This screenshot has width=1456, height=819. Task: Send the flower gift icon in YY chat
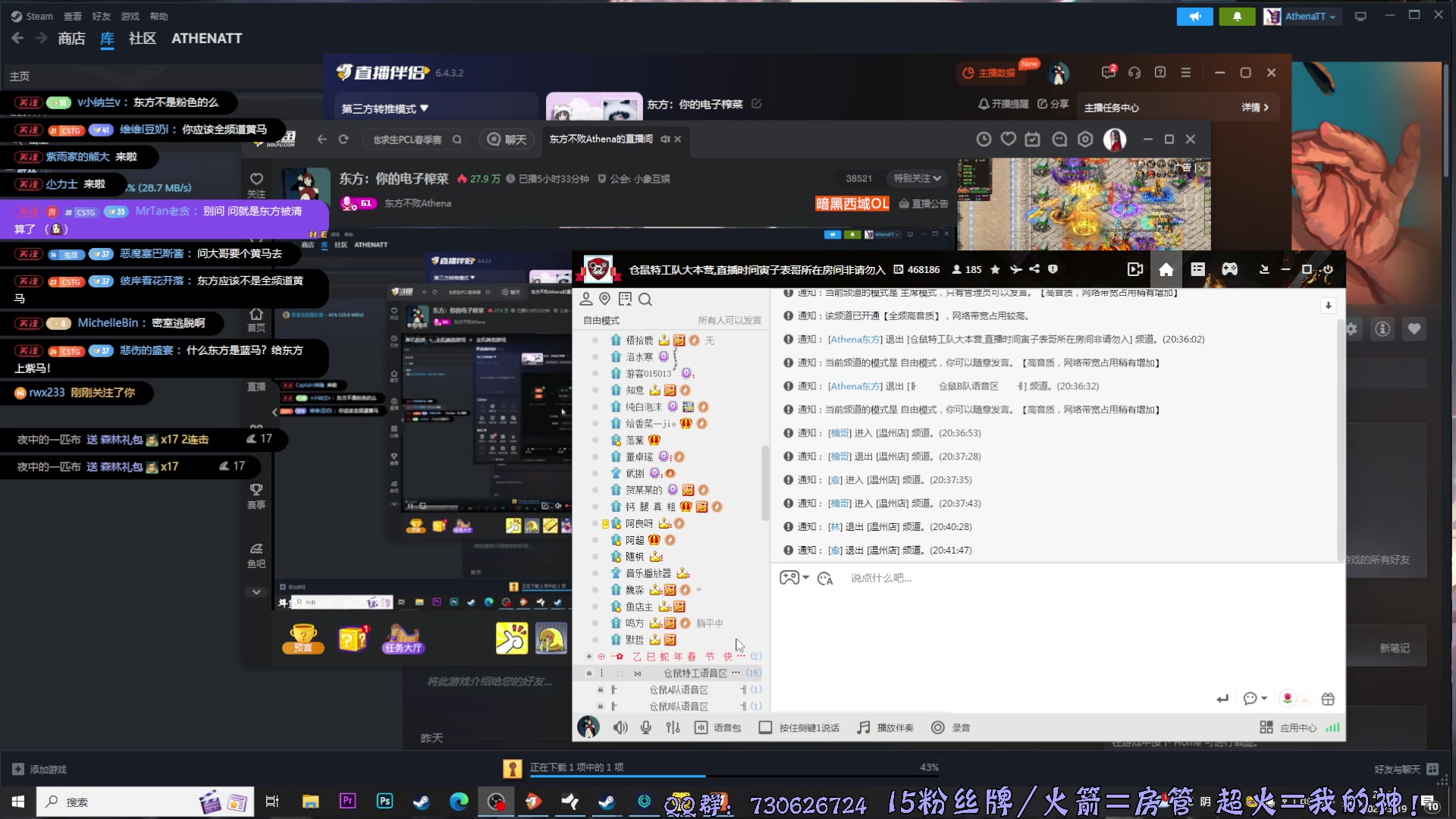[1287, 698]
